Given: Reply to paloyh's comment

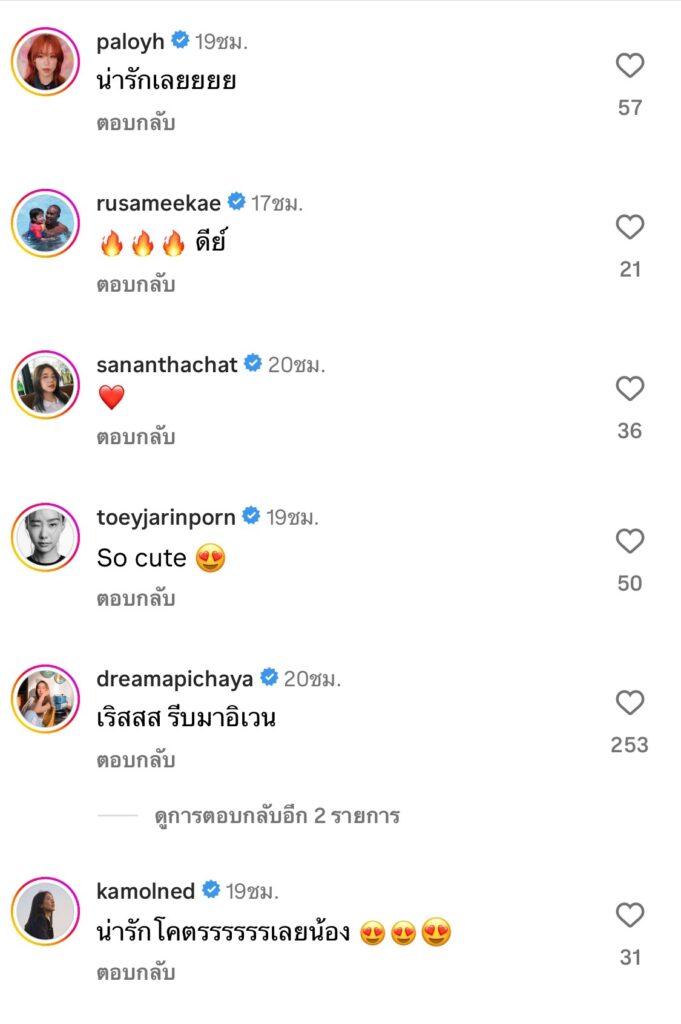Looking at the screenshot, I should [136, 123].
